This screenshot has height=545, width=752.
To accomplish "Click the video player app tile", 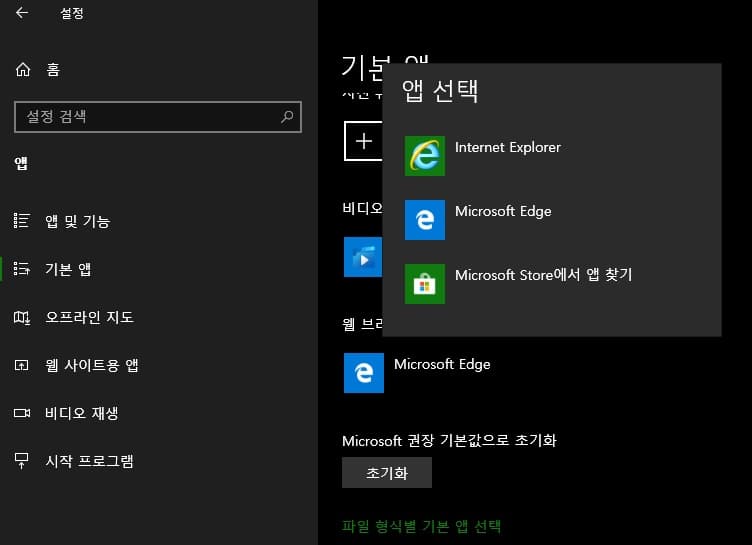I will point(363,257).
